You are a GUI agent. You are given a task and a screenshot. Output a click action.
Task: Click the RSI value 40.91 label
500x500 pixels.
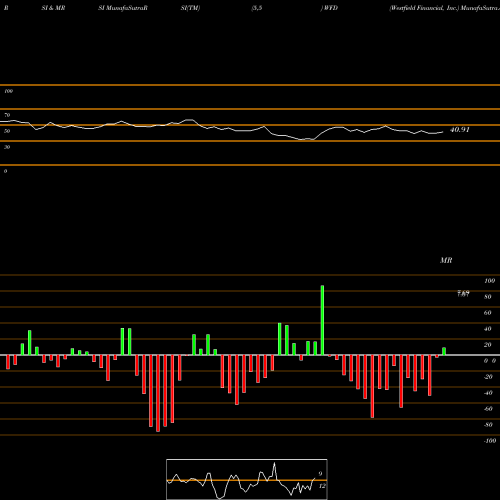460,130
